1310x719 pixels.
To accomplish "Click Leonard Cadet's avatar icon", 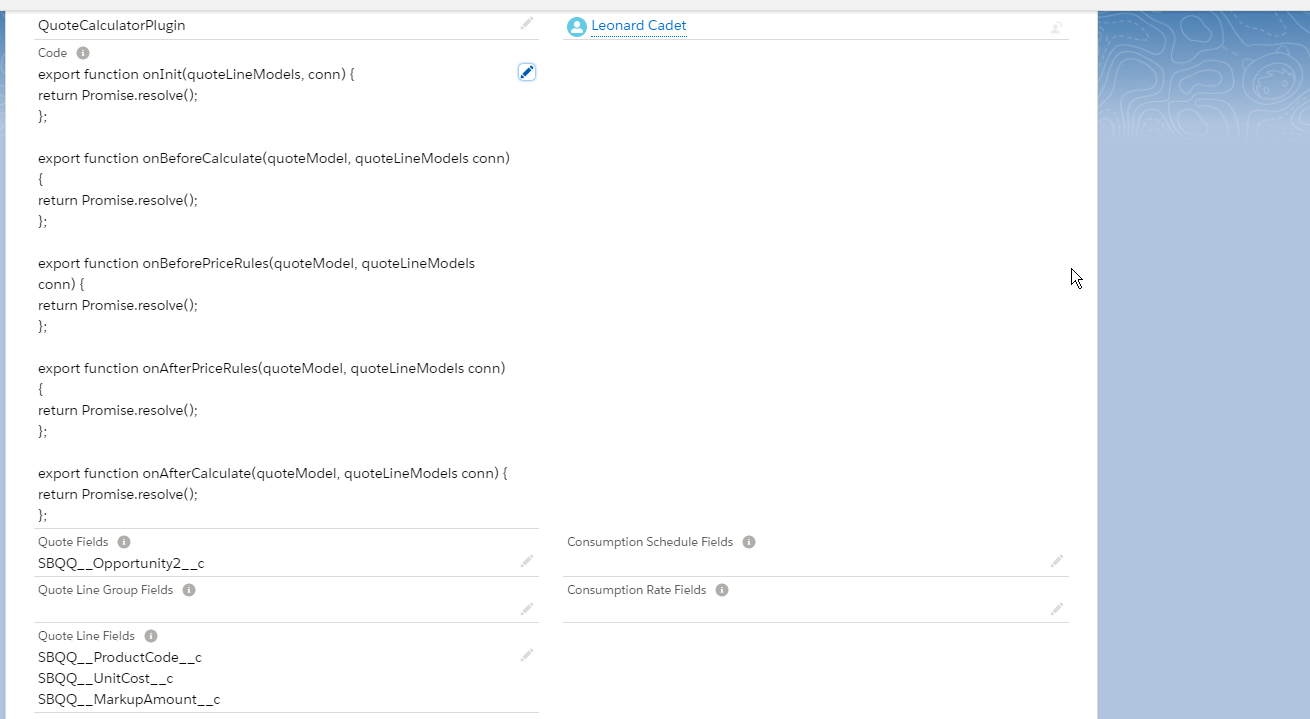I will 576,26.
